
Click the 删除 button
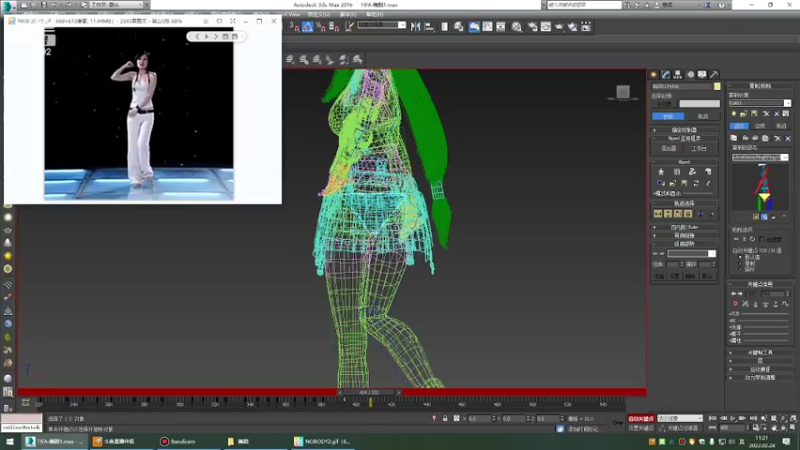tap(690, 276)
